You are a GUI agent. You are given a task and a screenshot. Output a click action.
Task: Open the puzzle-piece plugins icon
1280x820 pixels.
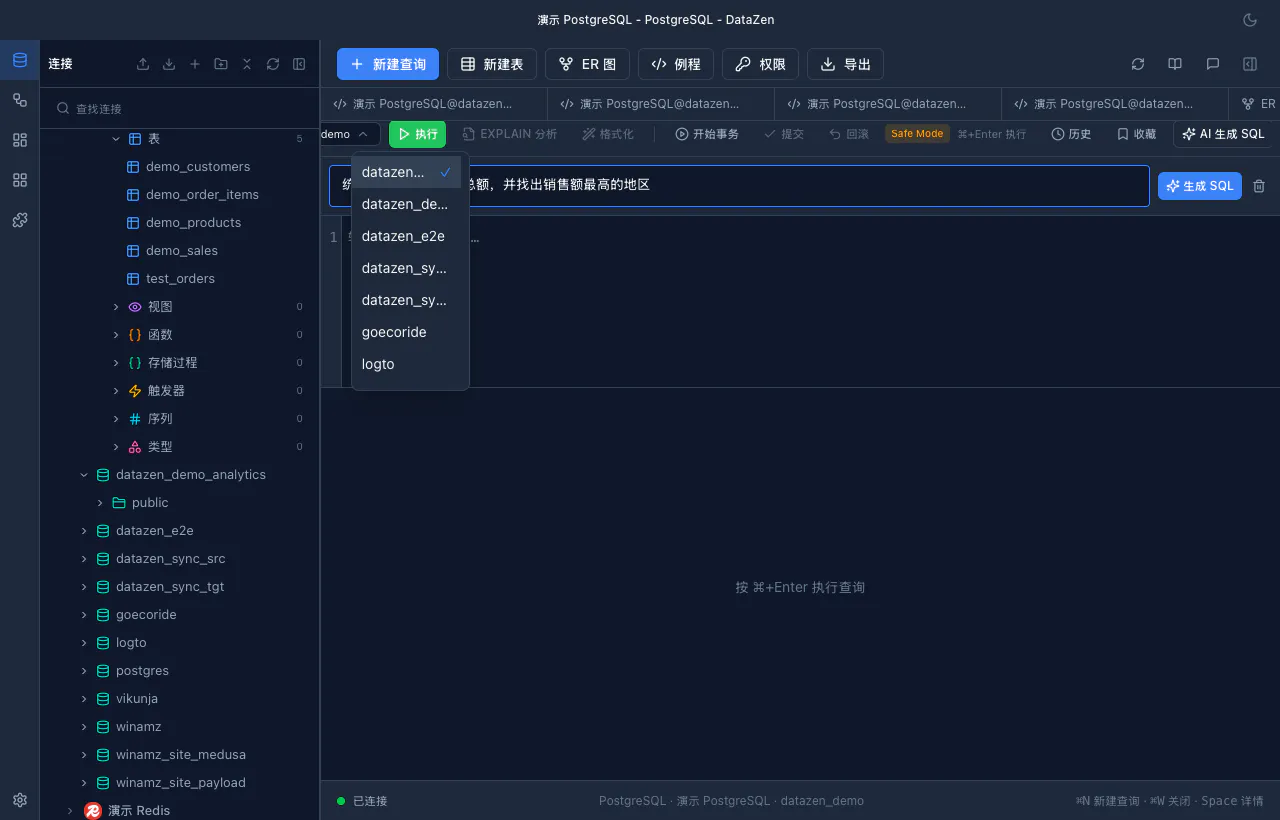(x=20, y=220)
